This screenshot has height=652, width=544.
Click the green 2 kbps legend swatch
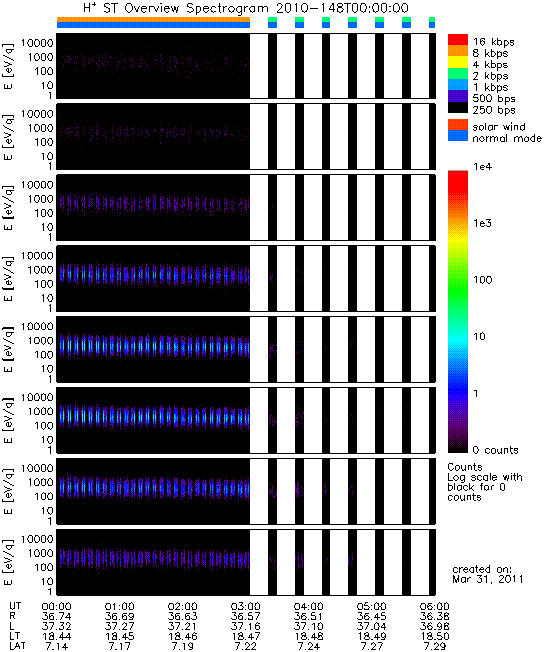(458, 73)
